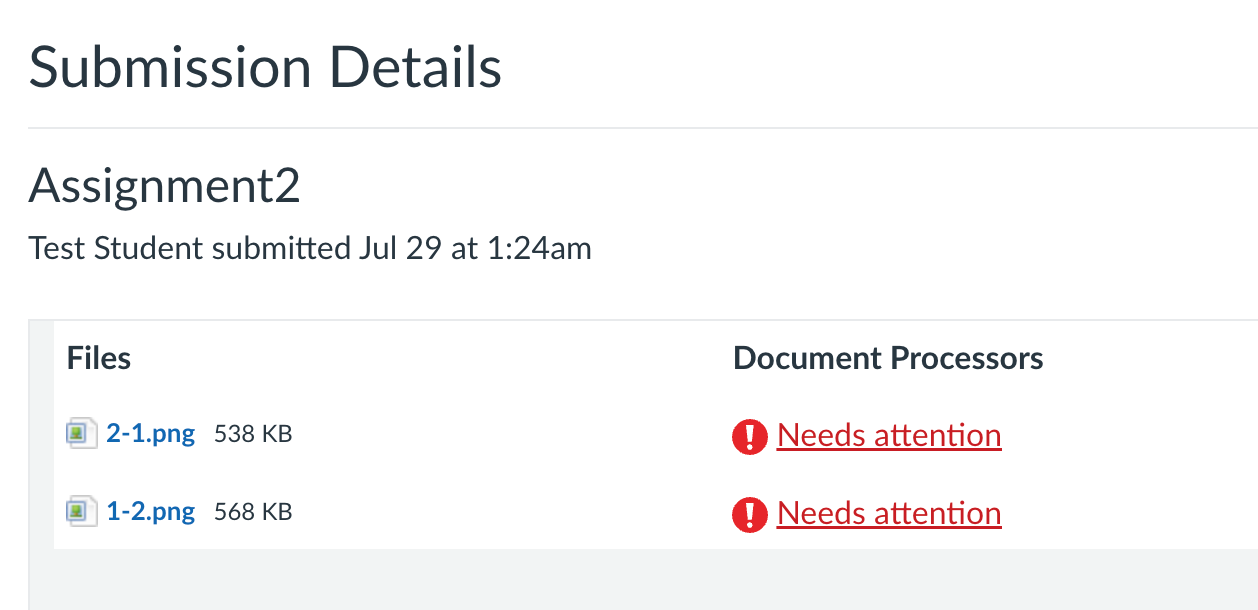
Task: Click the 538 KB file size text
Action: point(253,434)
